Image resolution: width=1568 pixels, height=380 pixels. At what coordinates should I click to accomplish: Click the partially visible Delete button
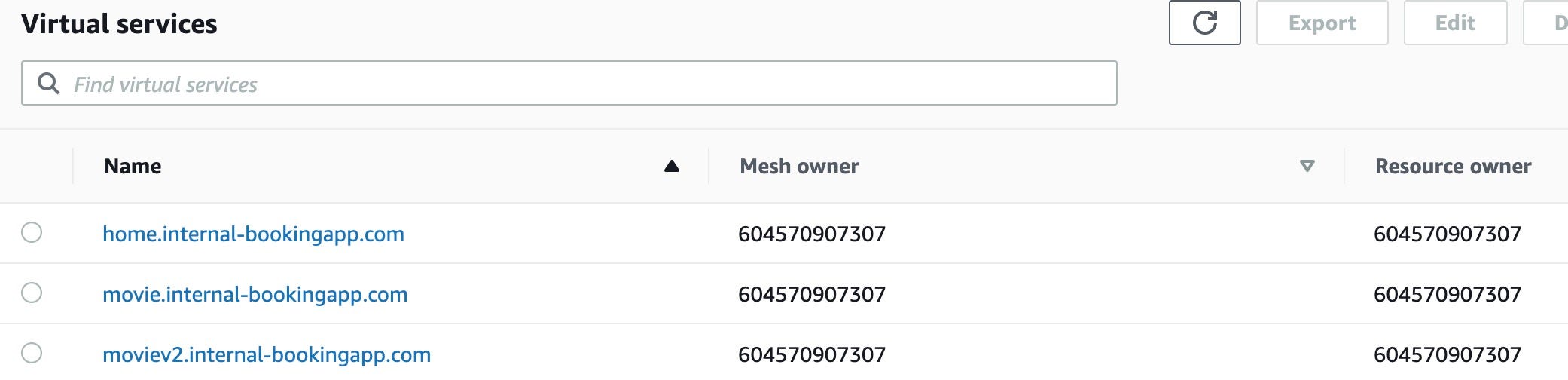(1545, 23)
